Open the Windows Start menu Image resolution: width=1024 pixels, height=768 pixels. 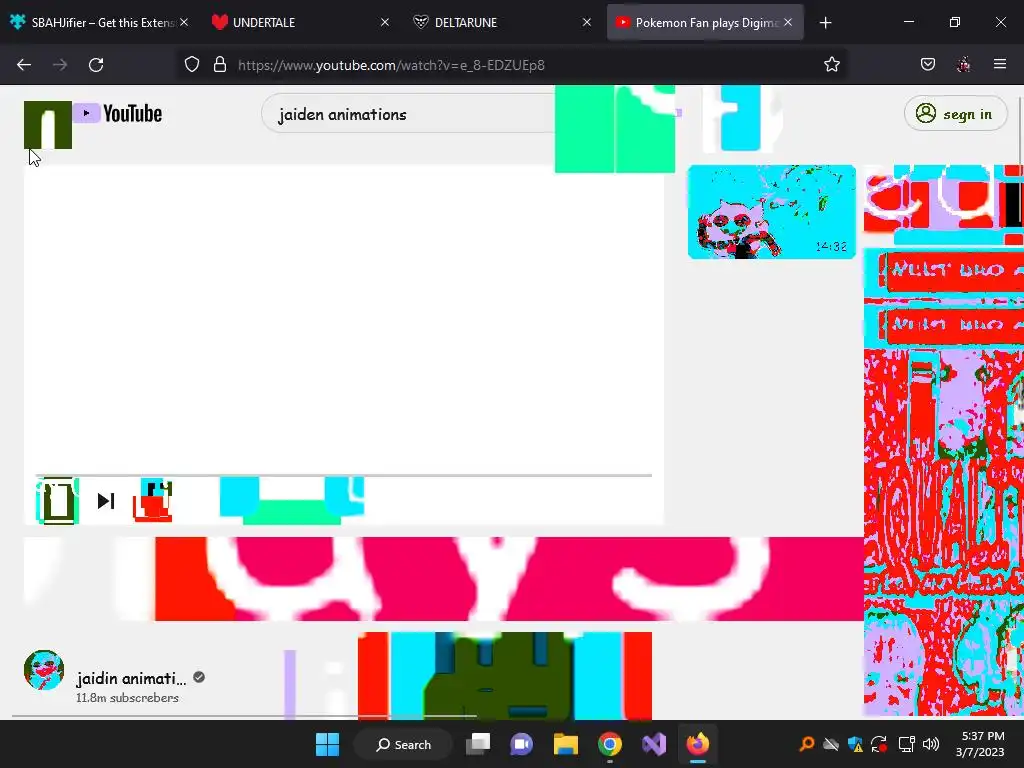pos(328,744)
